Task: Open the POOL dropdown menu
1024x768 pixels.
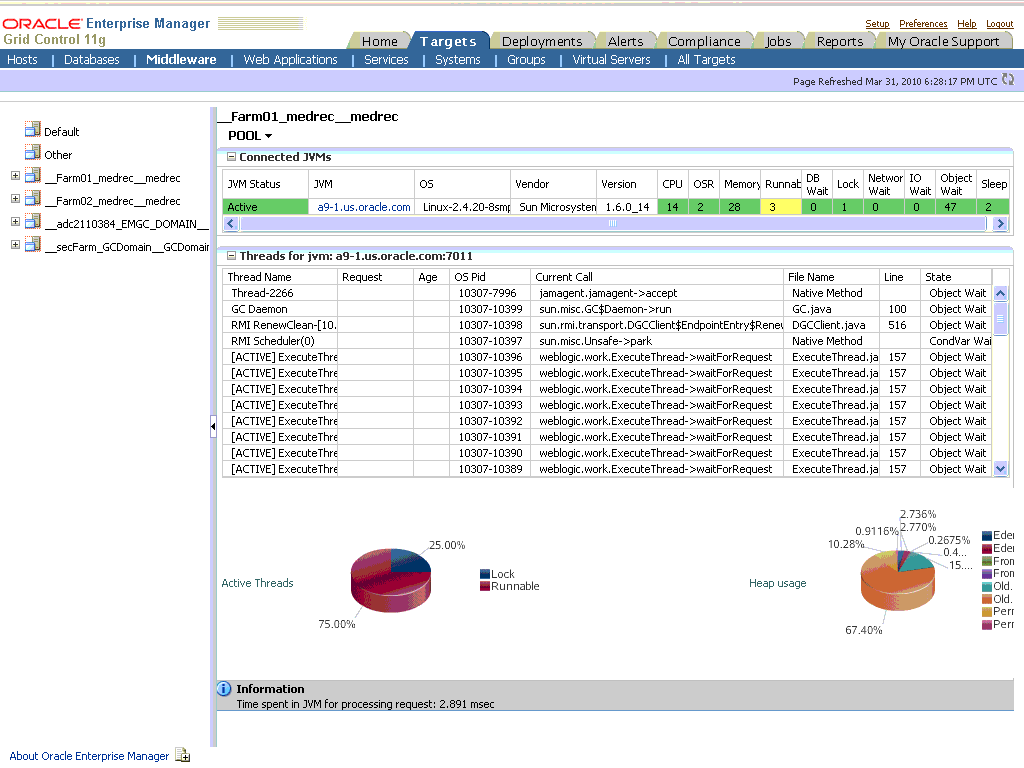Action: pyautogui.click(x=250, y=136)
